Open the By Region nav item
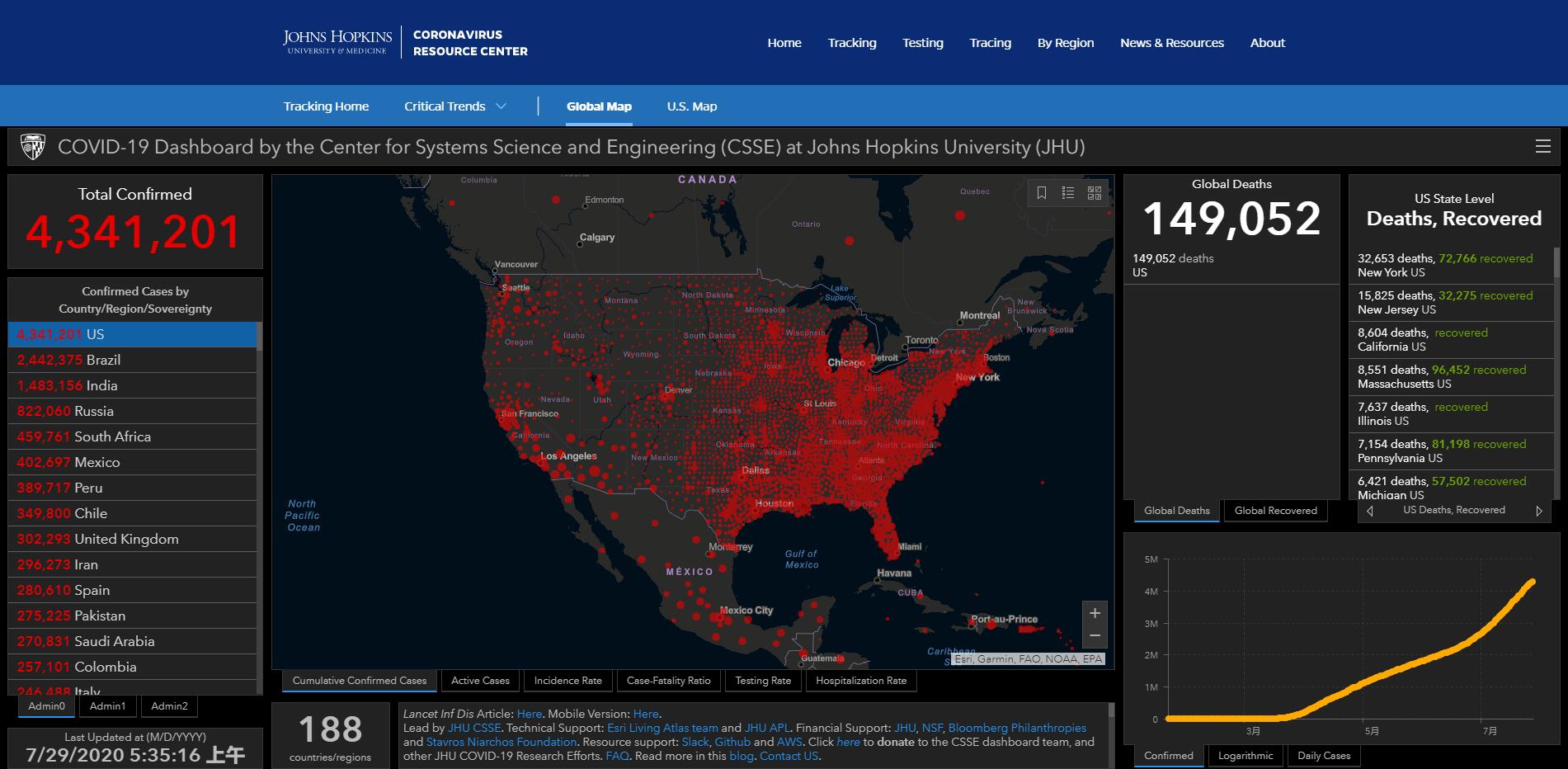Screen dimensions: 1568x769 click(x=1066, y=43)
